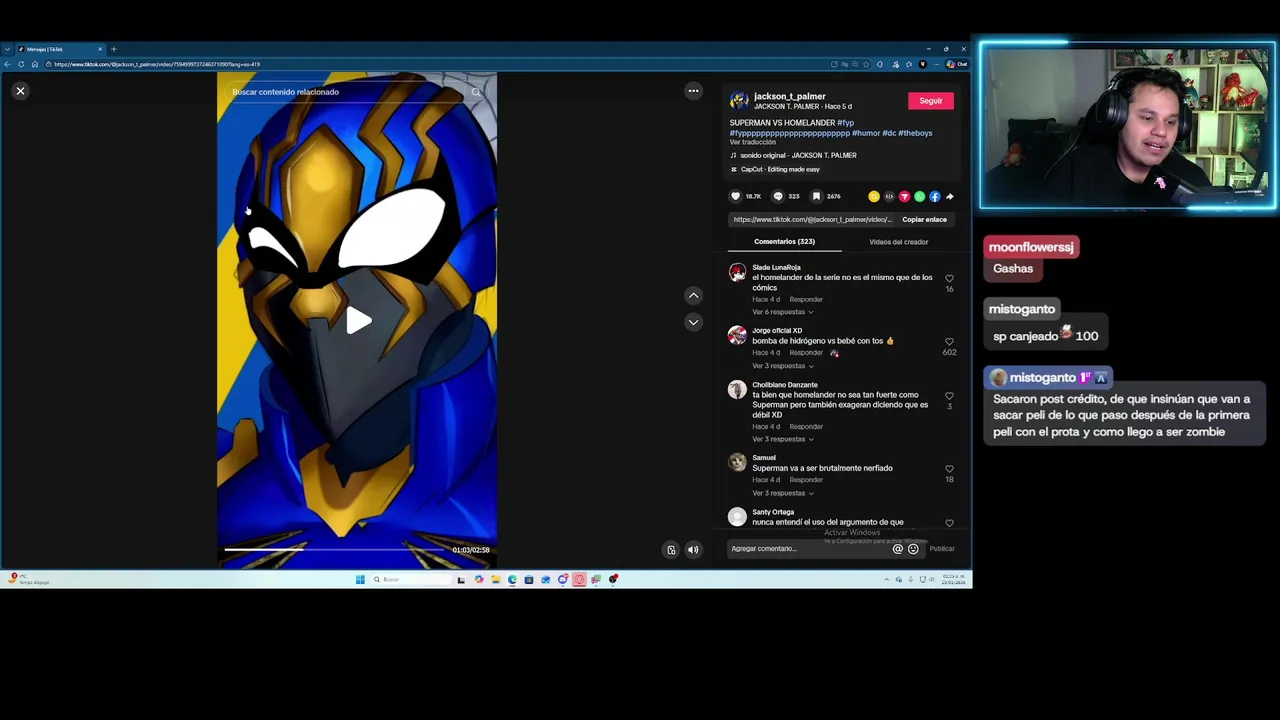1280x720 pixels.
Task: Like Santy Ortega's comment
Action: tap(949, 523)
